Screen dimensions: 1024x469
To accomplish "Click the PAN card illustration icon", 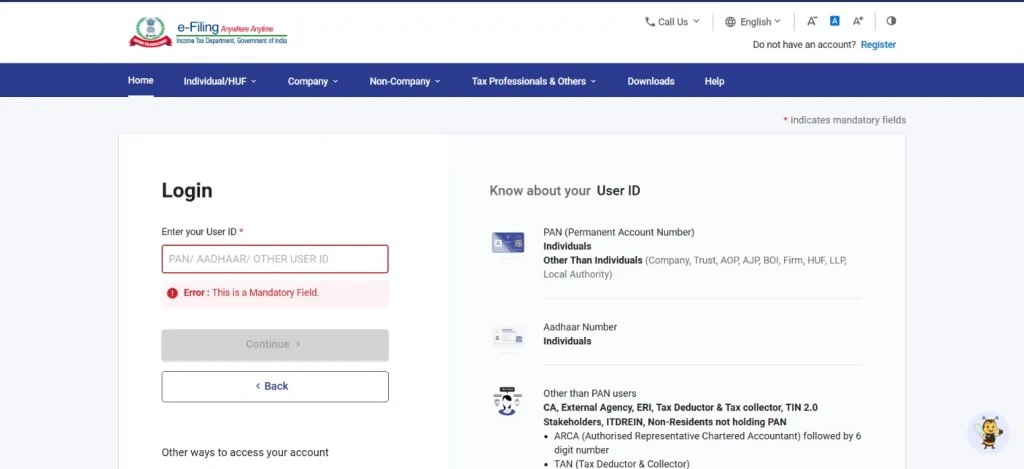I will tap(508, 242).
